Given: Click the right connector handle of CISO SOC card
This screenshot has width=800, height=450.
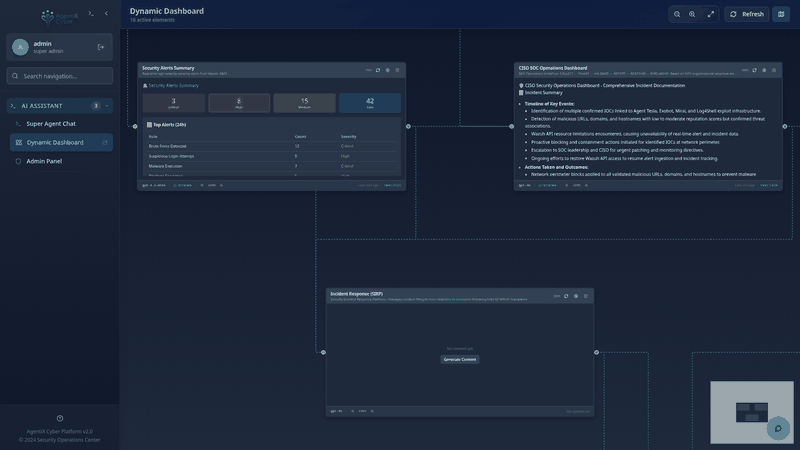Looking at the screenshot, I should point(785,127).
